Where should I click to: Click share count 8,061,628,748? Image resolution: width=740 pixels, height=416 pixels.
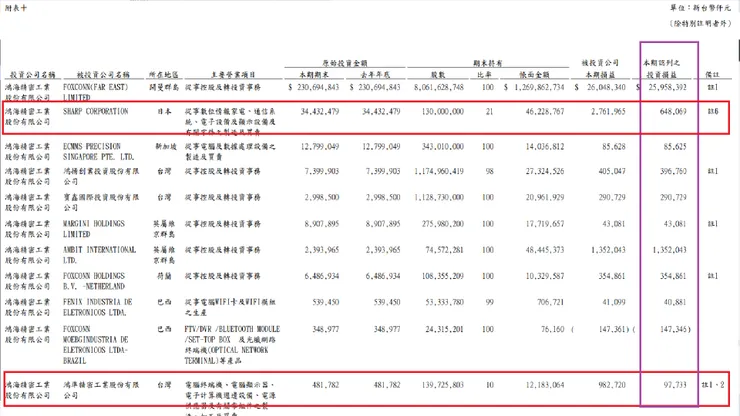pyautogui.click(x=439, y=87)
